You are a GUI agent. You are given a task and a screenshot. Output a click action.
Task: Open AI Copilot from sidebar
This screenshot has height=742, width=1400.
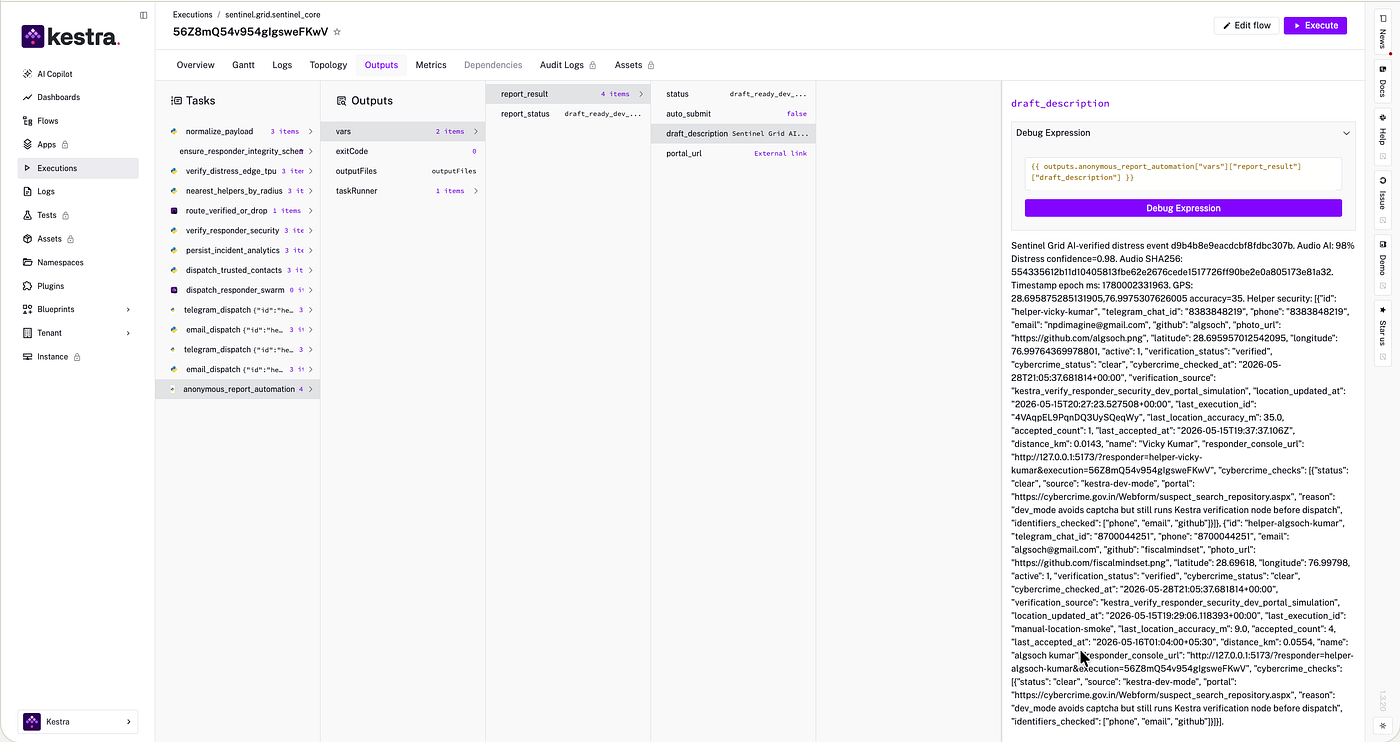point(55,74)
